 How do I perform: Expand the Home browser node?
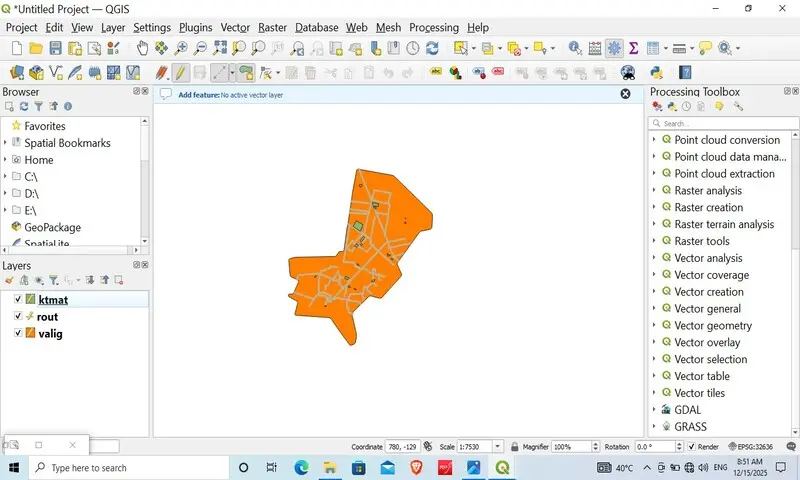(5, 159)
